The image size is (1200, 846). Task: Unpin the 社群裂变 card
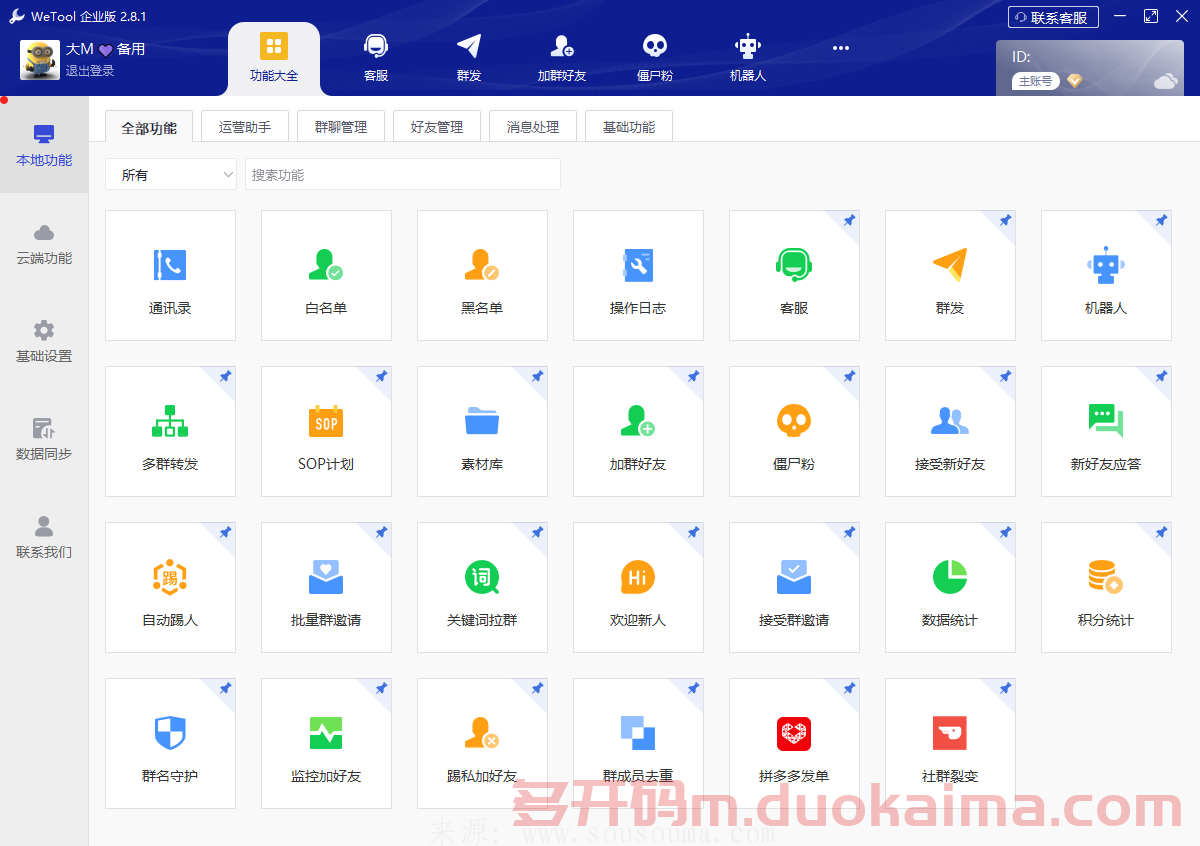pyautogui.click(x=1004, y=689)
